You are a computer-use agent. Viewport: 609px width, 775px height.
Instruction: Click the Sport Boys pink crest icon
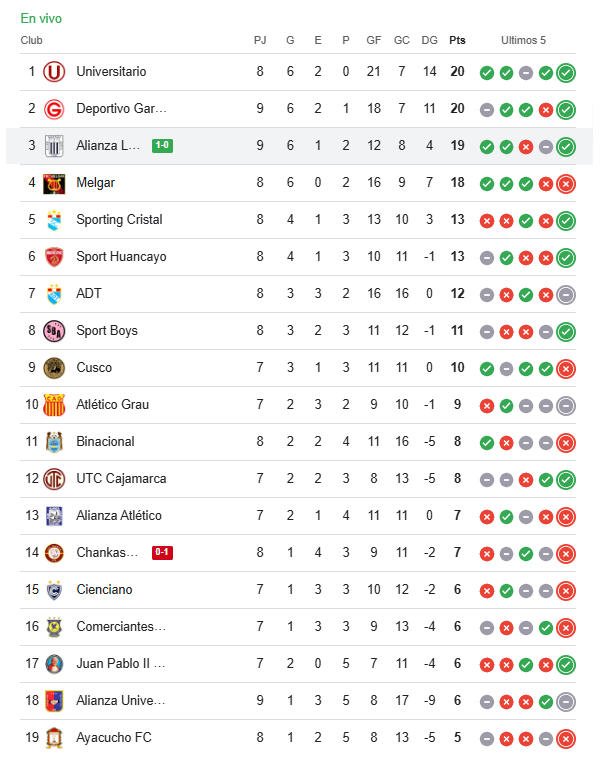click(54, 331)
